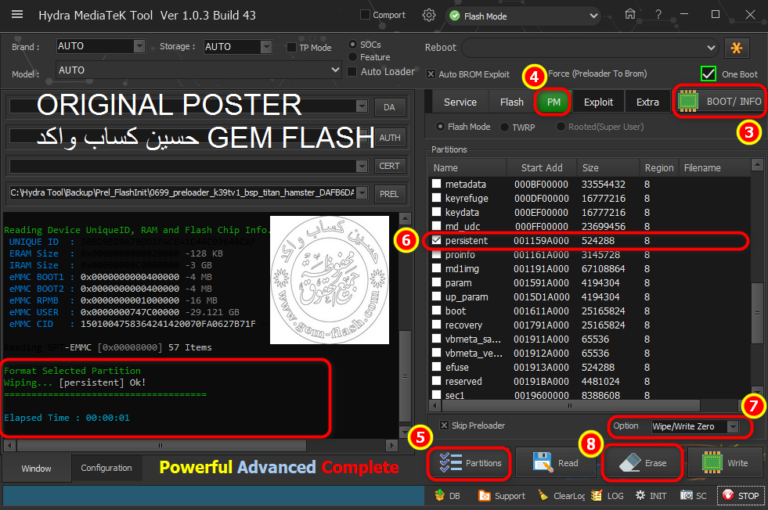Open the Wipe/Write Zero option dropdown
The width and height of the screenshot is (768, 510).
tap(734, 426)
